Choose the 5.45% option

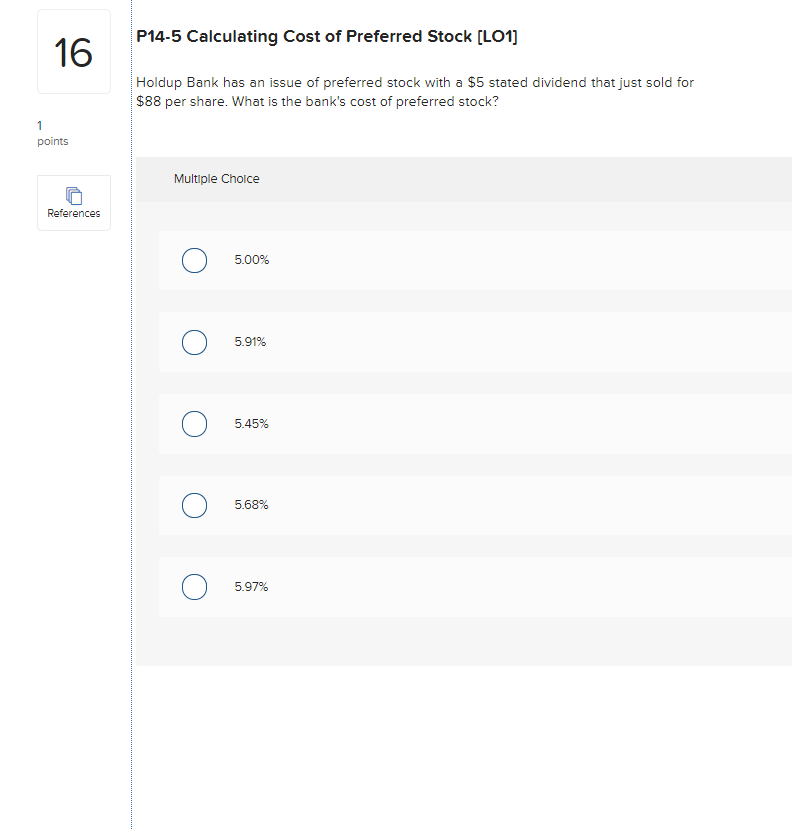click(x=194, y=424)
